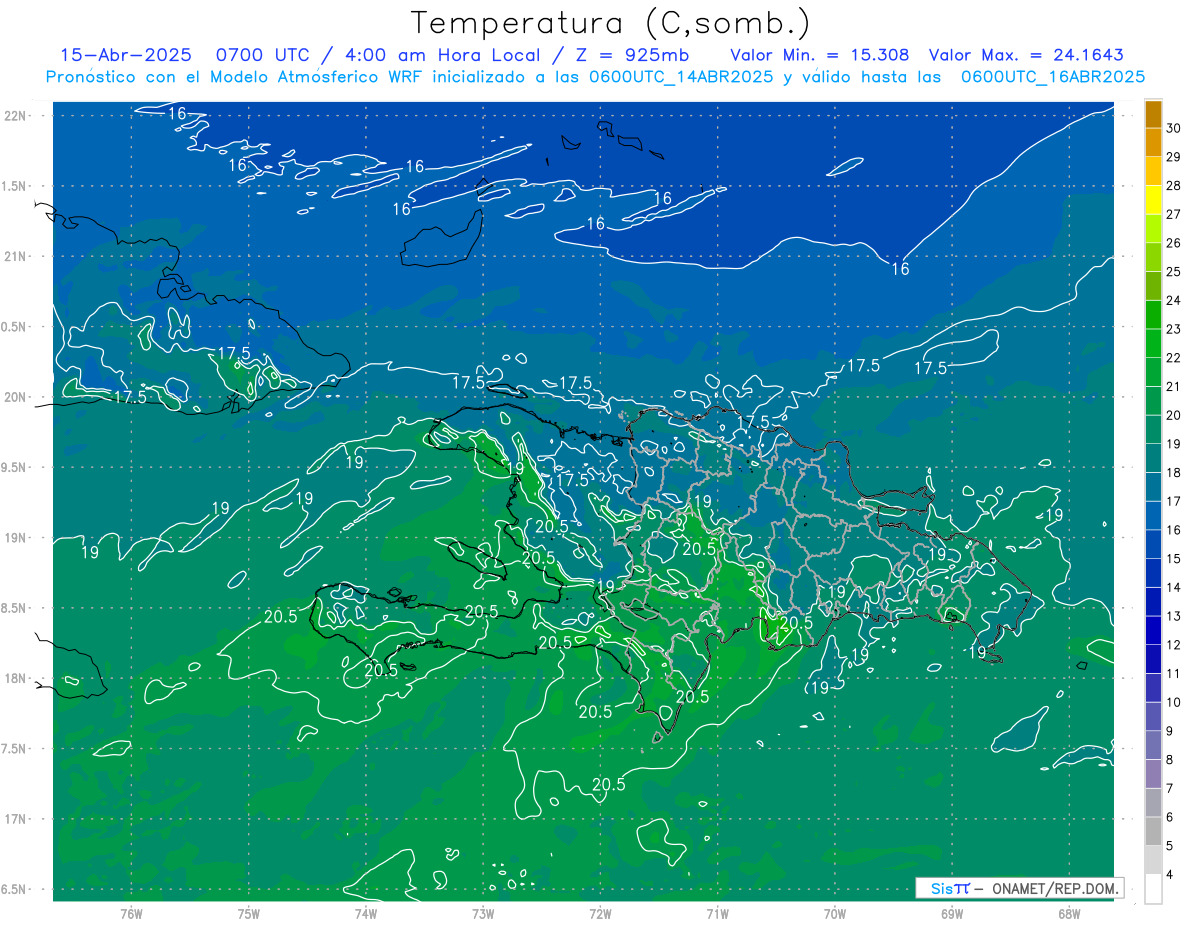Click the legend value label '10'

1175,703
